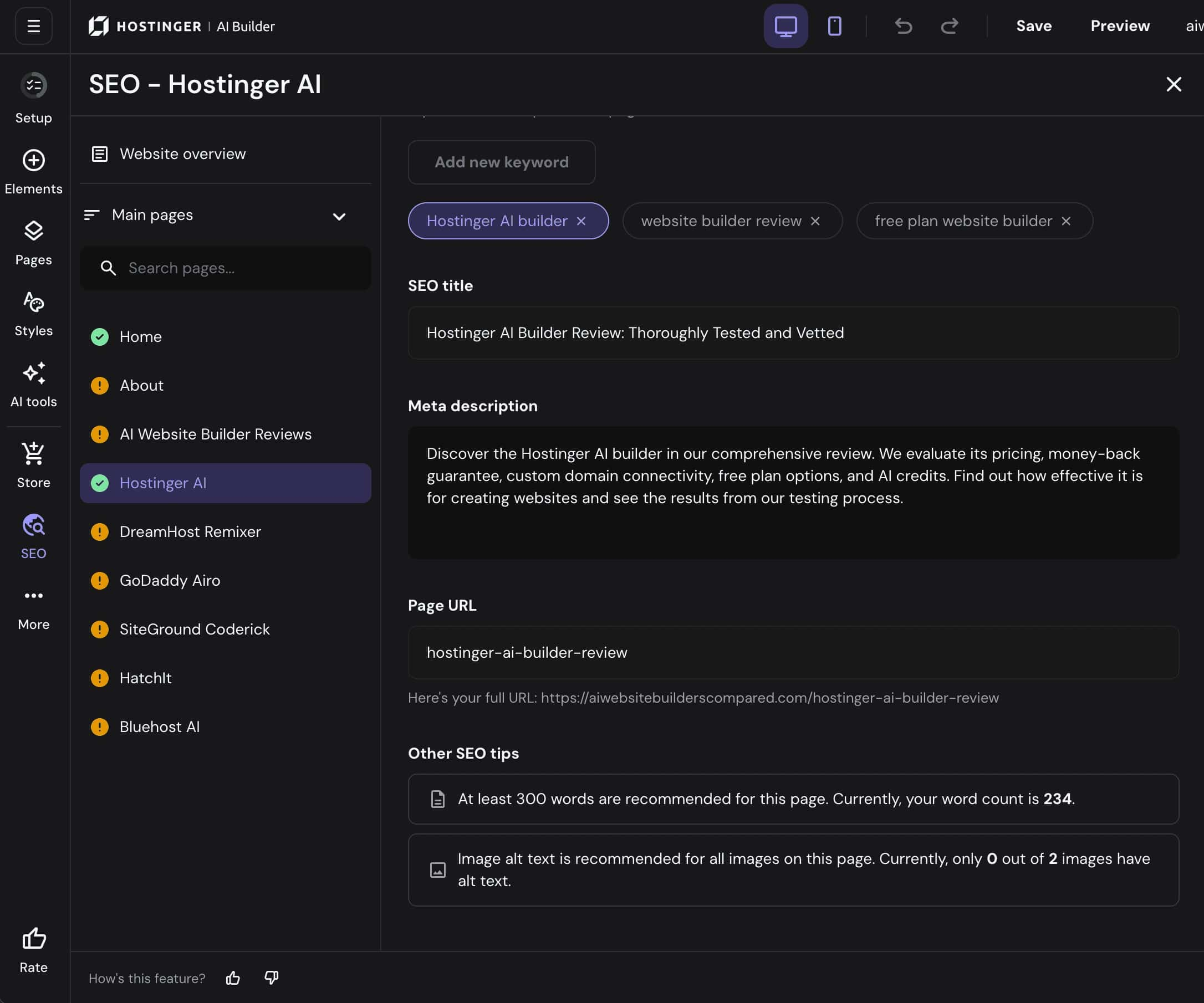1204x1003 pixels.
Task: Select the About page
Action: click(x=225, y=386)
